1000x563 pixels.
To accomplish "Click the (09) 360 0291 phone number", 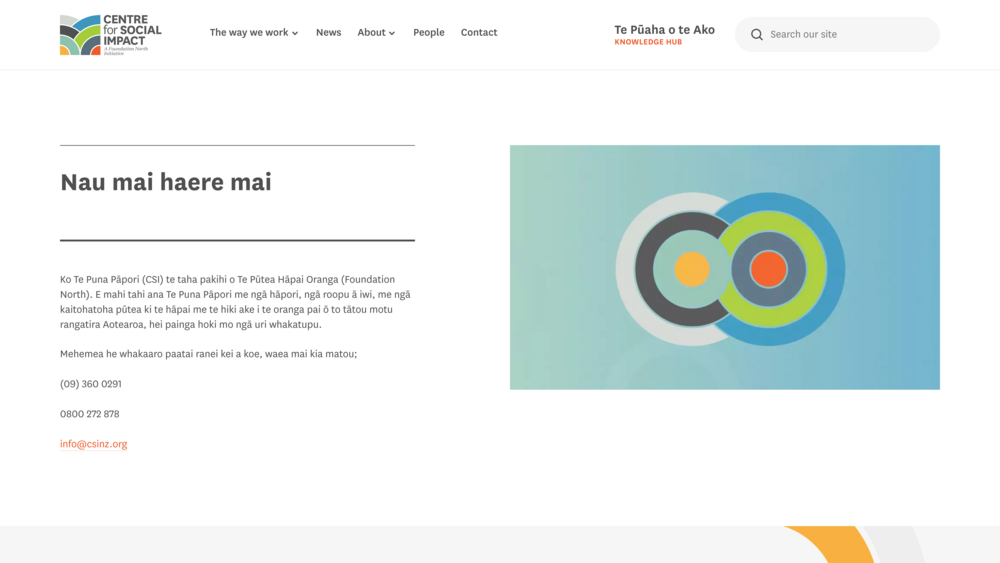I will coord(90,384).
